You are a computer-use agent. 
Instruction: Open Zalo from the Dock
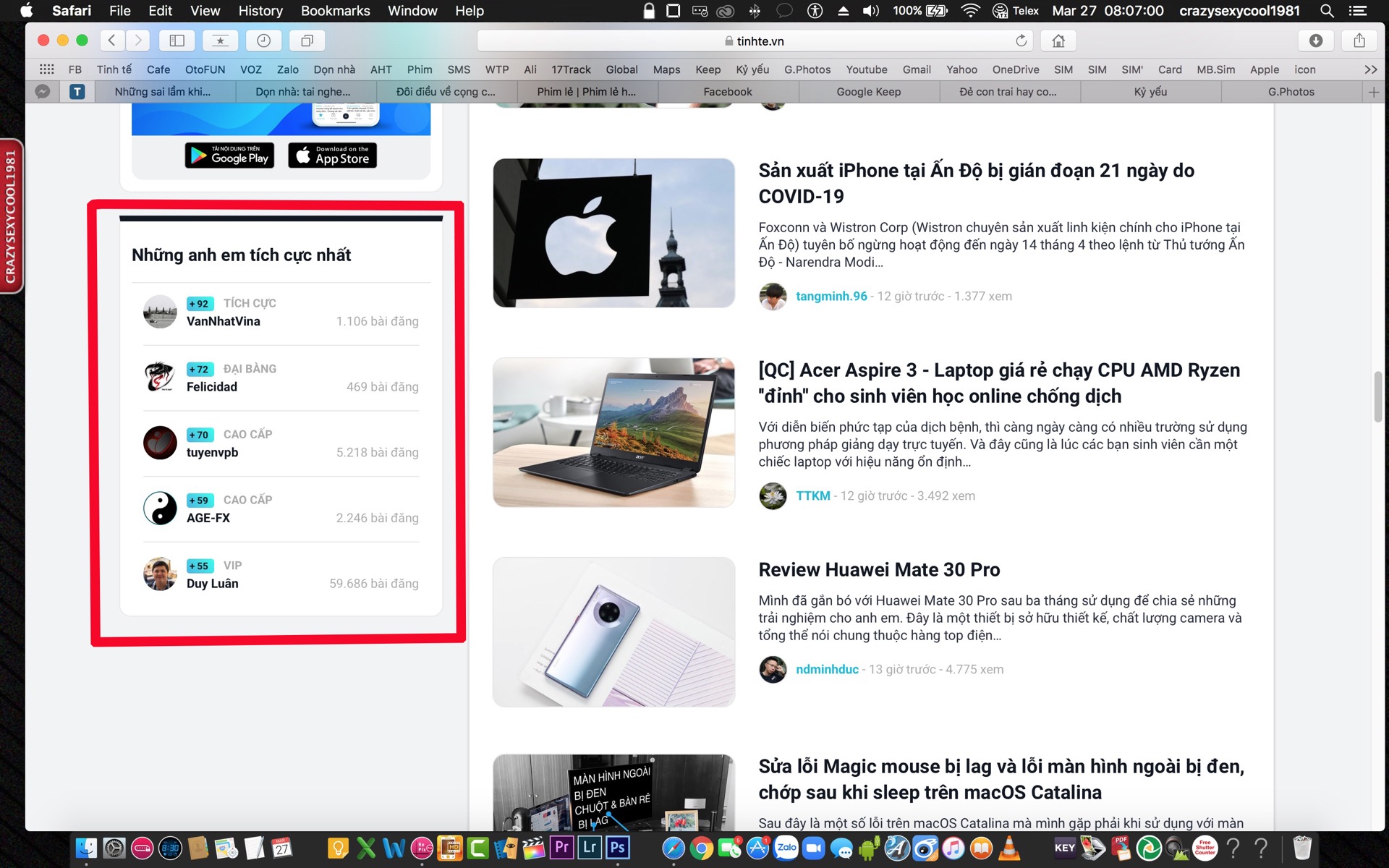tap(786, 848)
